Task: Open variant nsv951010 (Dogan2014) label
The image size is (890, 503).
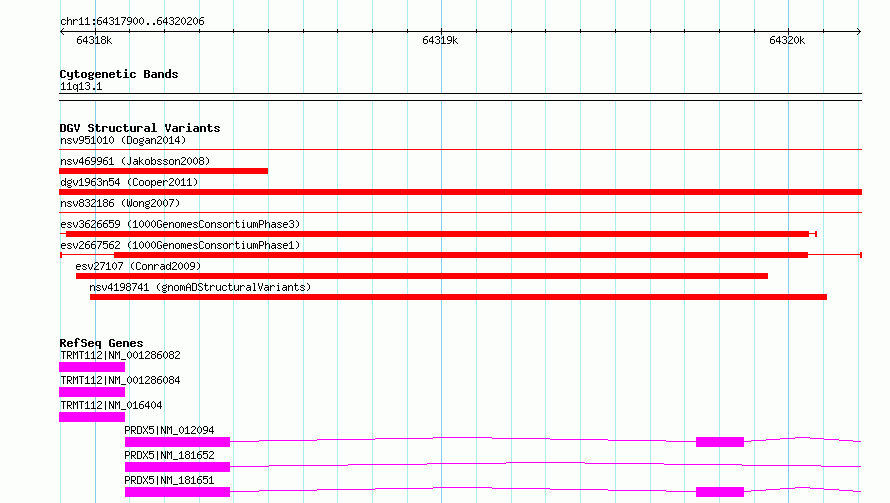Action: pos(123,140)
